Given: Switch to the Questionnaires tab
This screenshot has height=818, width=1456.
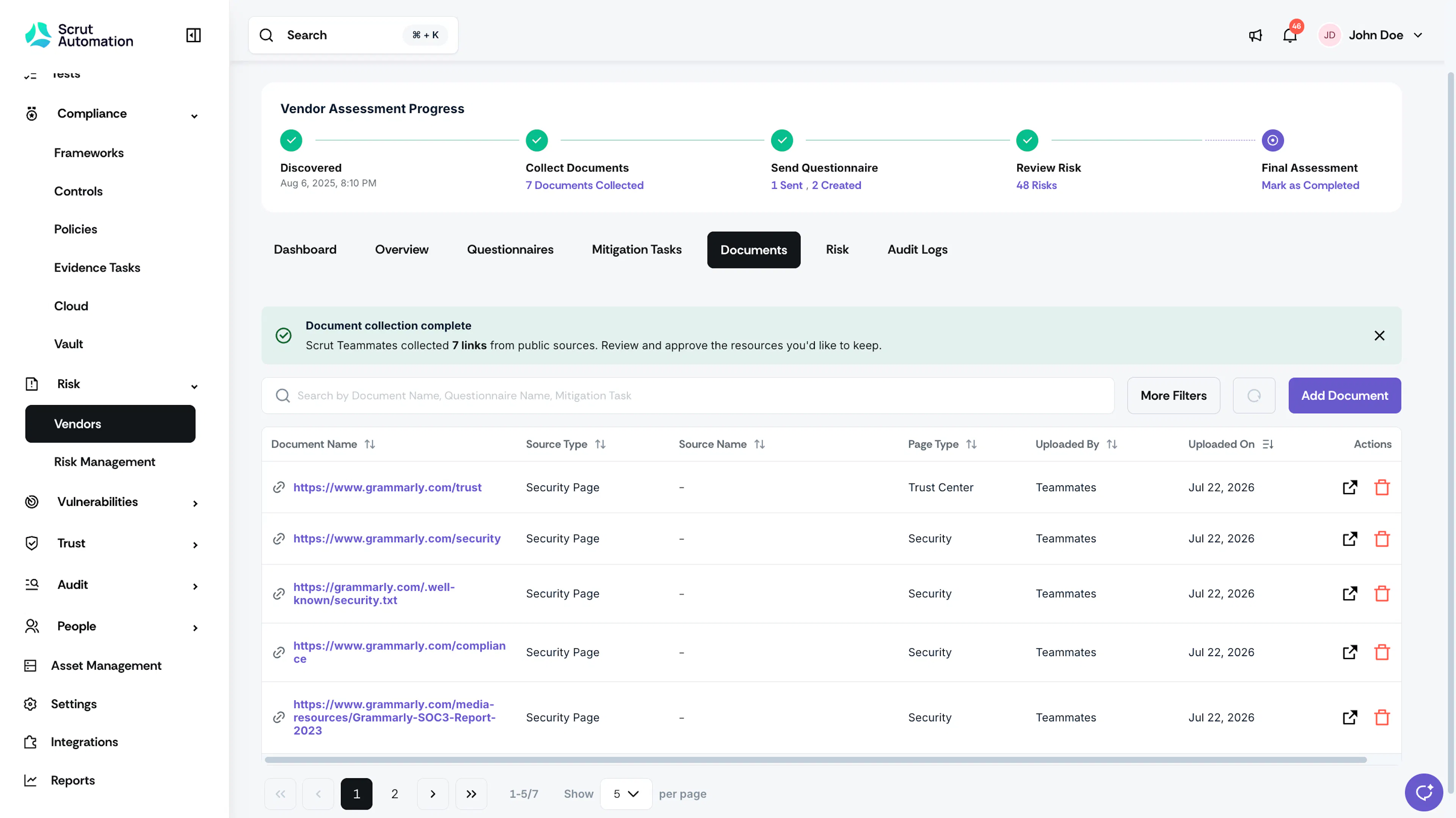Looking at the screenshot, I should (x=510, y=250).
